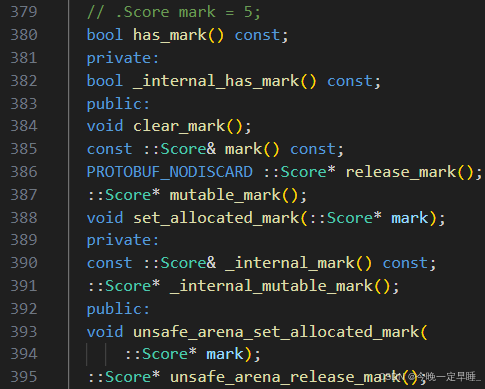
Task: Click line number 391 in the gutter
Action: click(24, 286)
